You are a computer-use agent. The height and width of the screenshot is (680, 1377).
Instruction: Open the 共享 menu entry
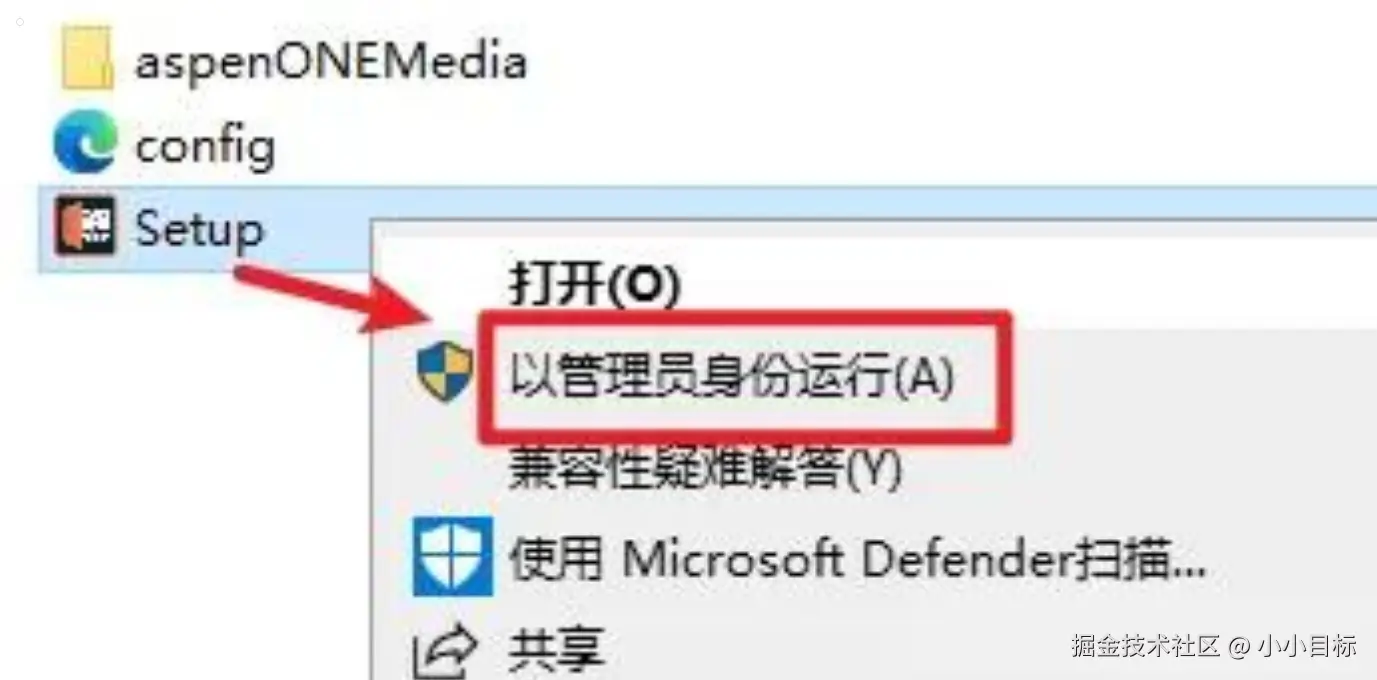(x=557, y=649)
